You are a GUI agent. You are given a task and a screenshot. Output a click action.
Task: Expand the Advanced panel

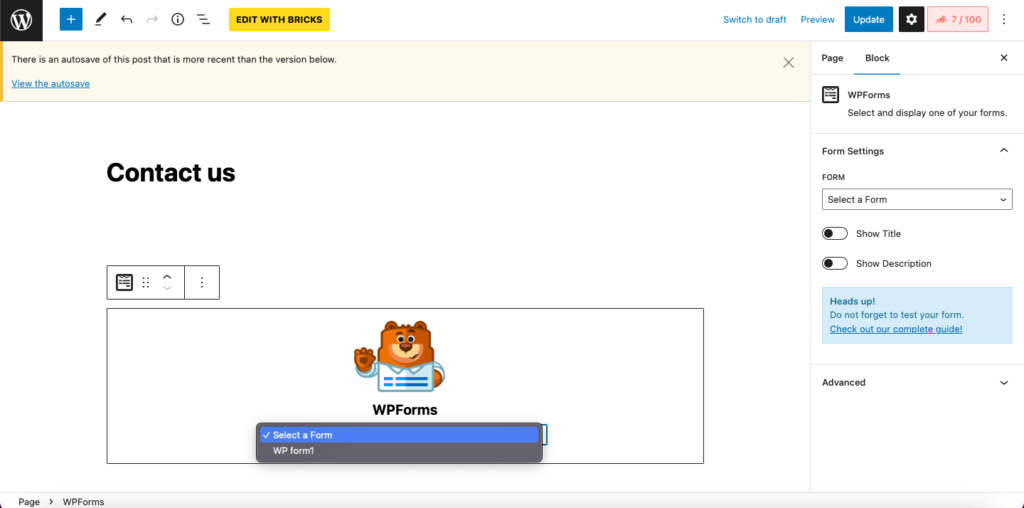[x=1004, y=383]
